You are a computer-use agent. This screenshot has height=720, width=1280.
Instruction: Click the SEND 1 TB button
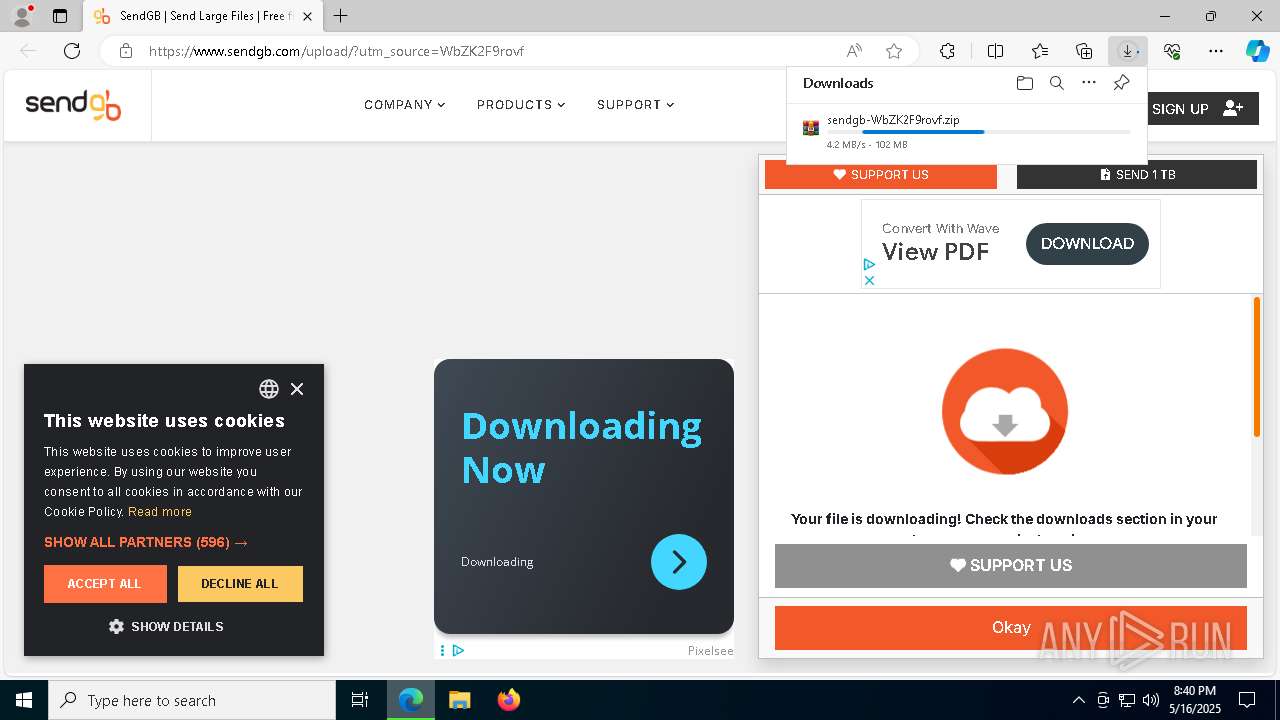click(1137, 174)
